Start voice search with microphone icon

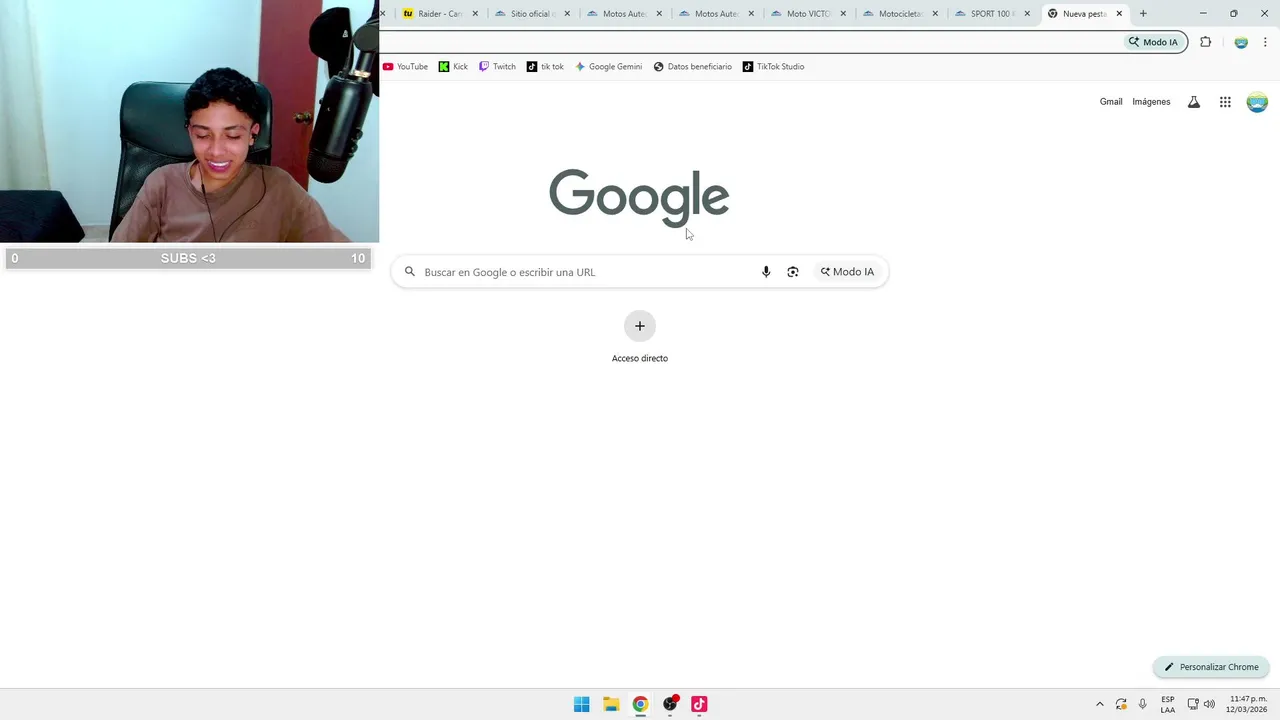(766, 272)
